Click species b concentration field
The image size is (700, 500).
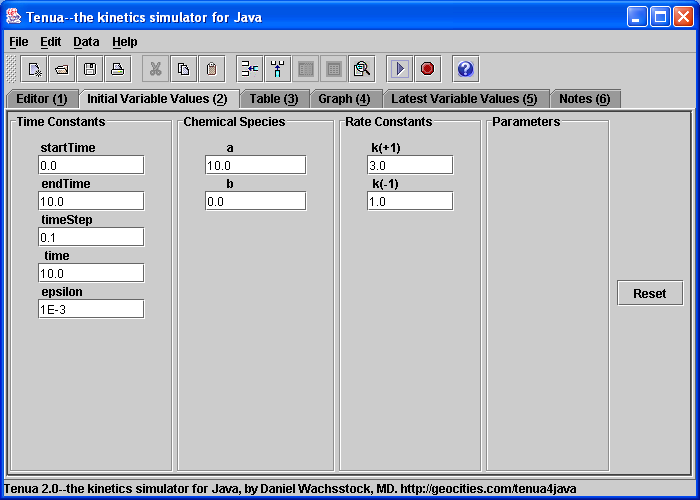[x=256, y=201]
